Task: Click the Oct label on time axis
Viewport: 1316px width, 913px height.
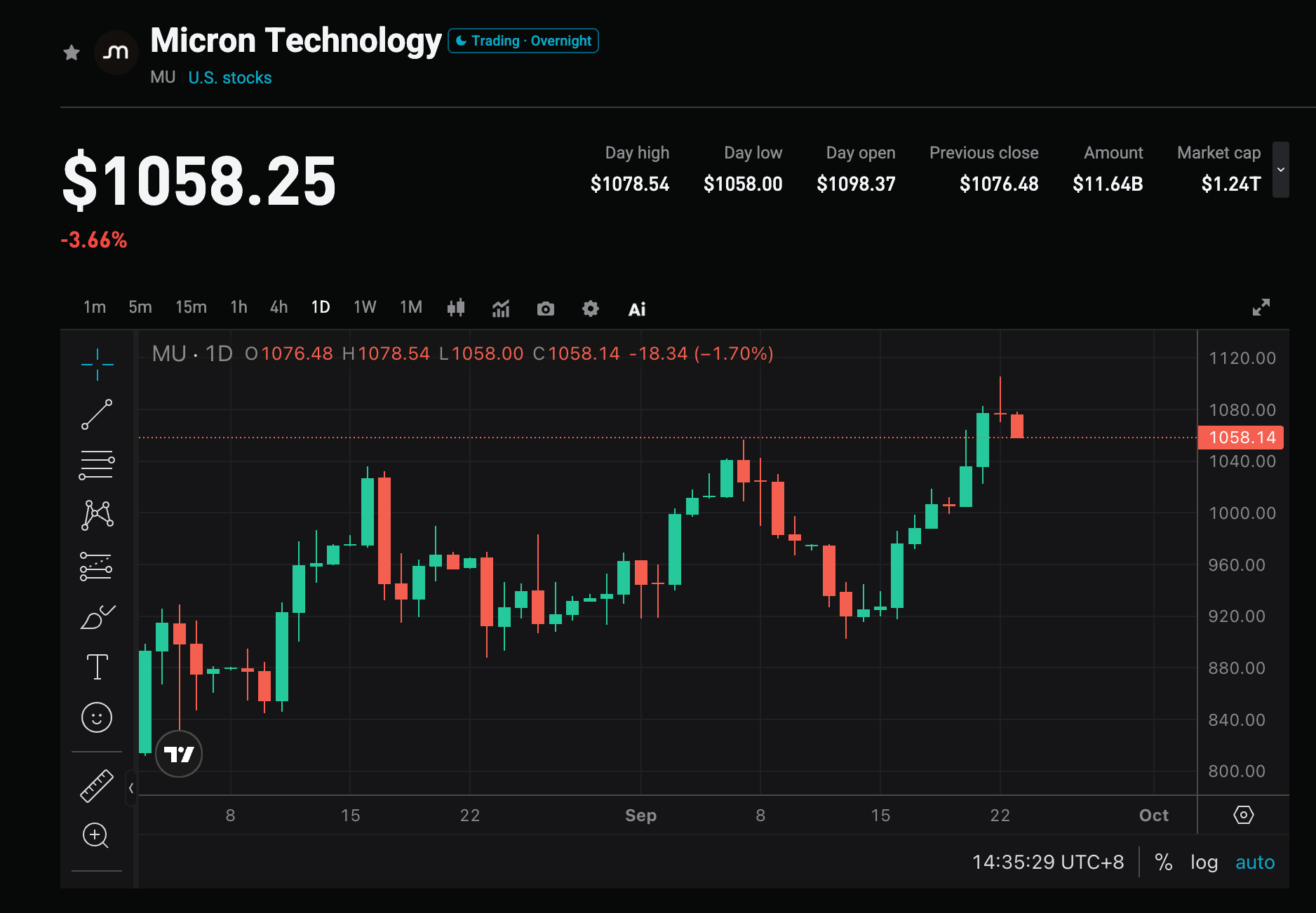Action: point(1154,815)
